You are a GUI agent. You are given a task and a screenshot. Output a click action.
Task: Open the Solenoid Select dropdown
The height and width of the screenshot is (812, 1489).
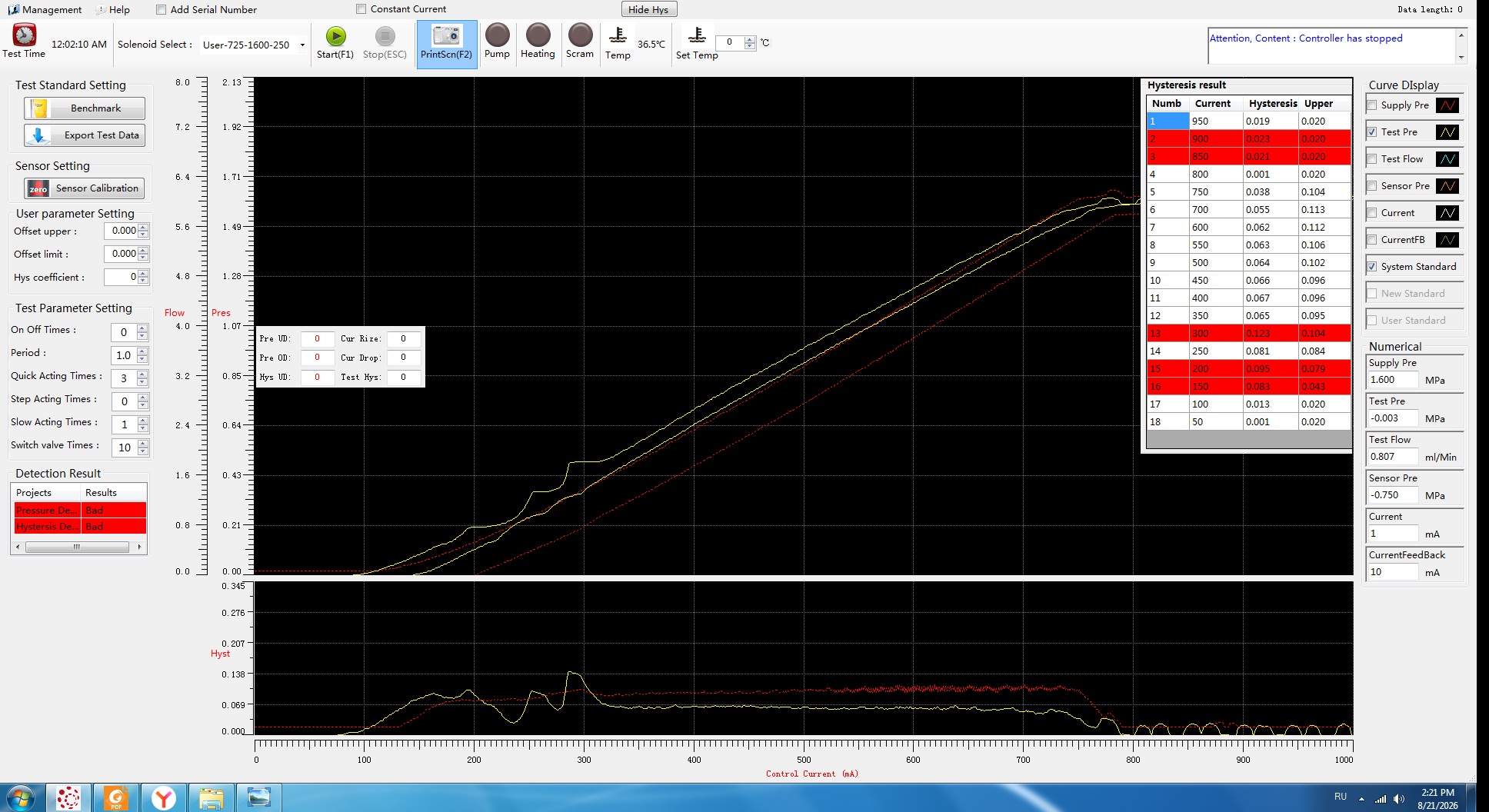[302, 45]
